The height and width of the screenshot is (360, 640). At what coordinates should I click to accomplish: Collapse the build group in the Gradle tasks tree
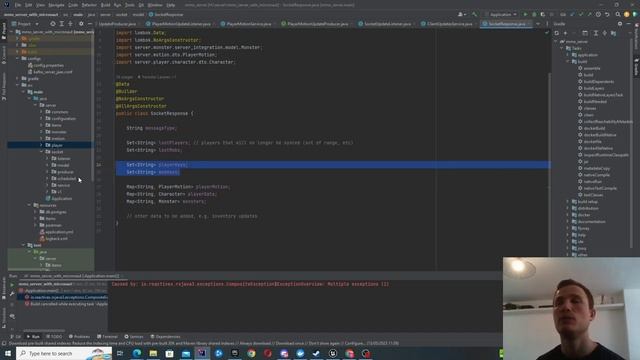(568, 62)
